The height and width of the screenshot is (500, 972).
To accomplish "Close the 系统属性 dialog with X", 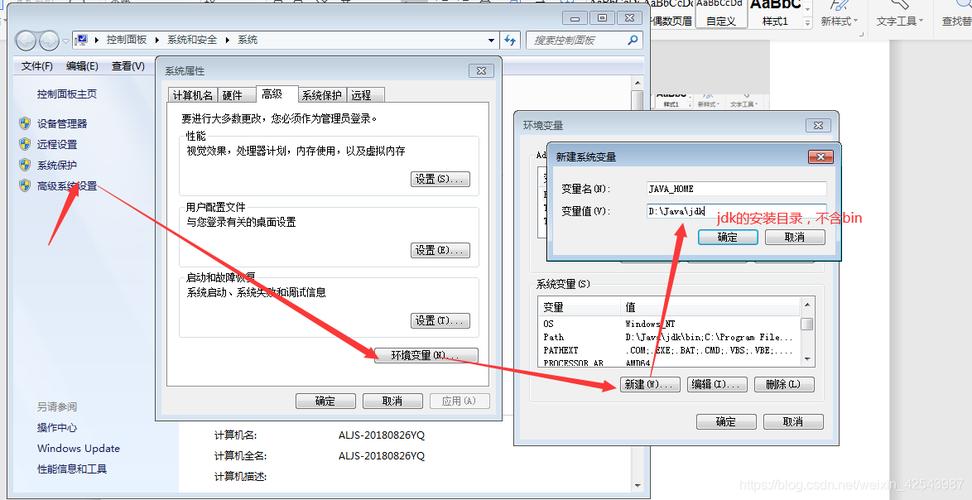I will click(x=481, y=71).
